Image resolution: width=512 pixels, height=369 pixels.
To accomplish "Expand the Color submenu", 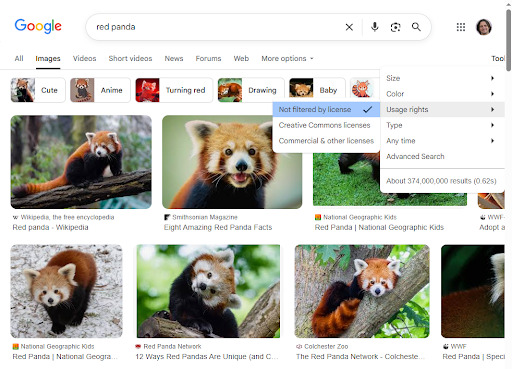I will click(x=442, y=94).
